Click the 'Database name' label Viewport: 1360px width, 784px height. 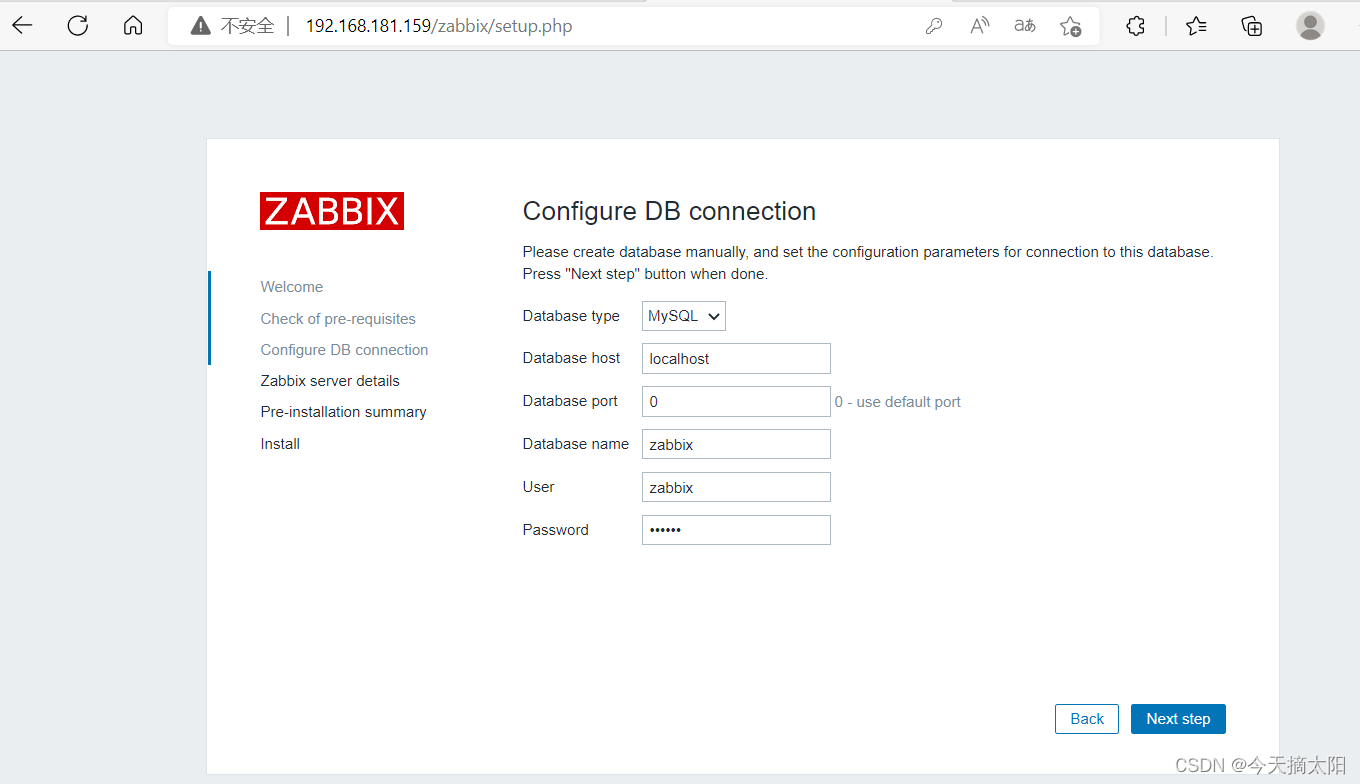pyautogui.click(x=576, y=444)
